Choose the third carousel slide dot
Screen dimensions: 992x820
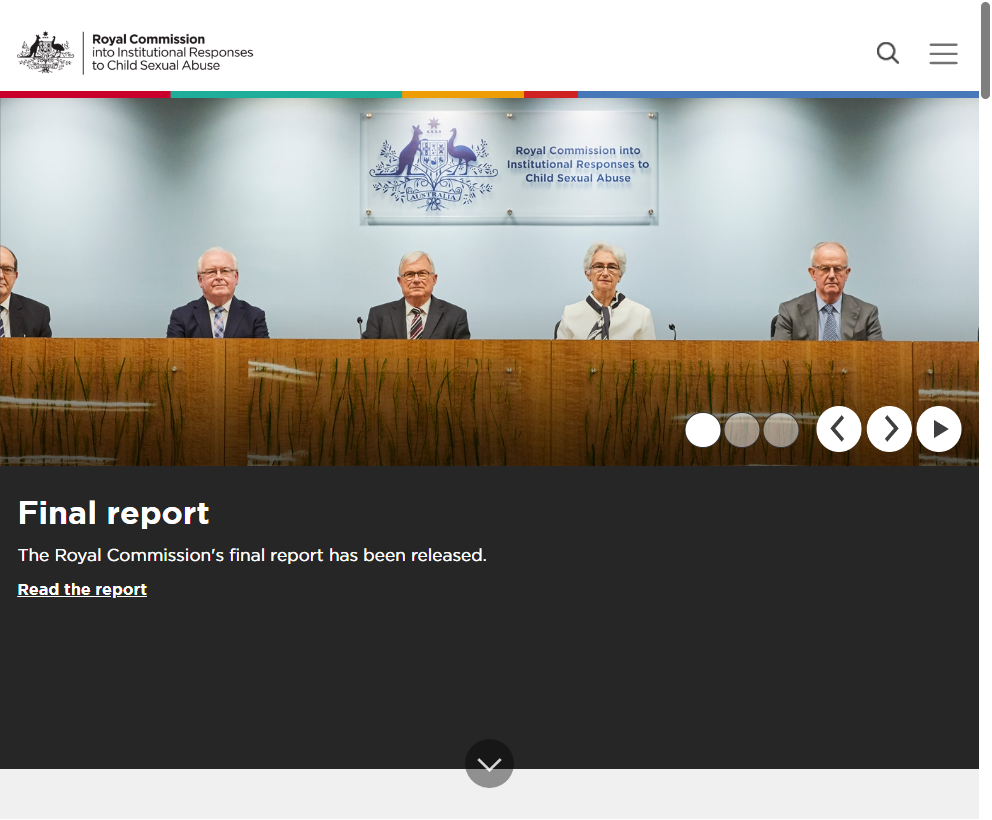click(781, 430)
